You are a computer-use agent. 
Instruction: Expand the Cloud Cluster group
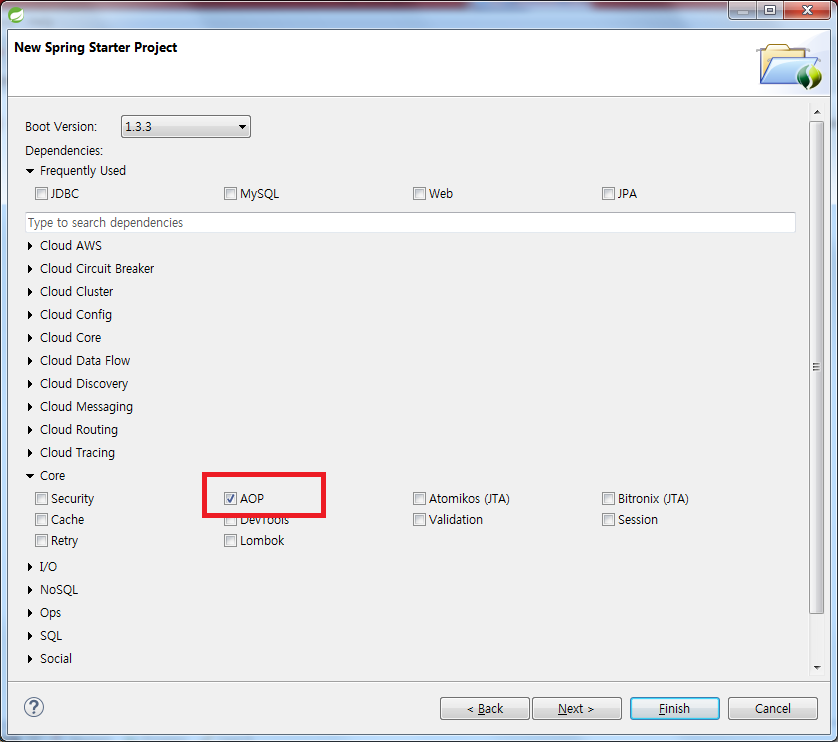pos(30,292)
